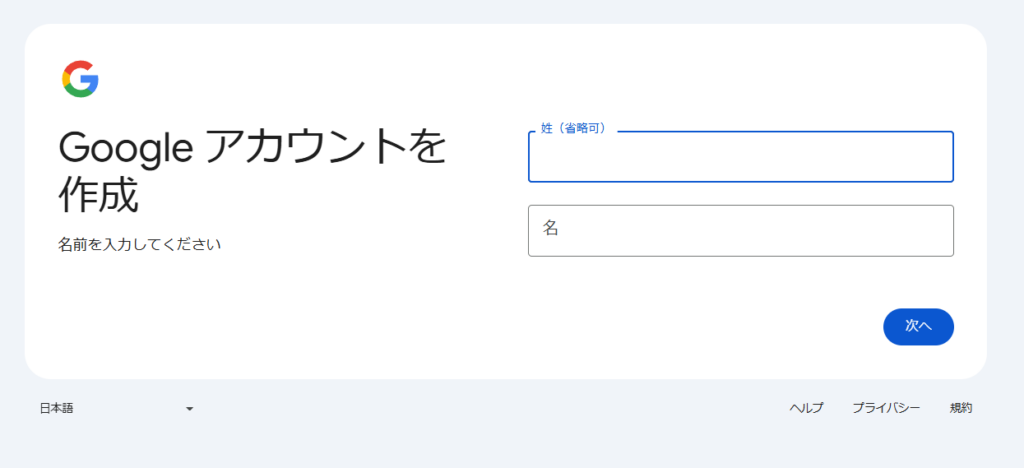Open the 日本語 language selector
Screen dimensions: 1024x468
tap(117, 409)
